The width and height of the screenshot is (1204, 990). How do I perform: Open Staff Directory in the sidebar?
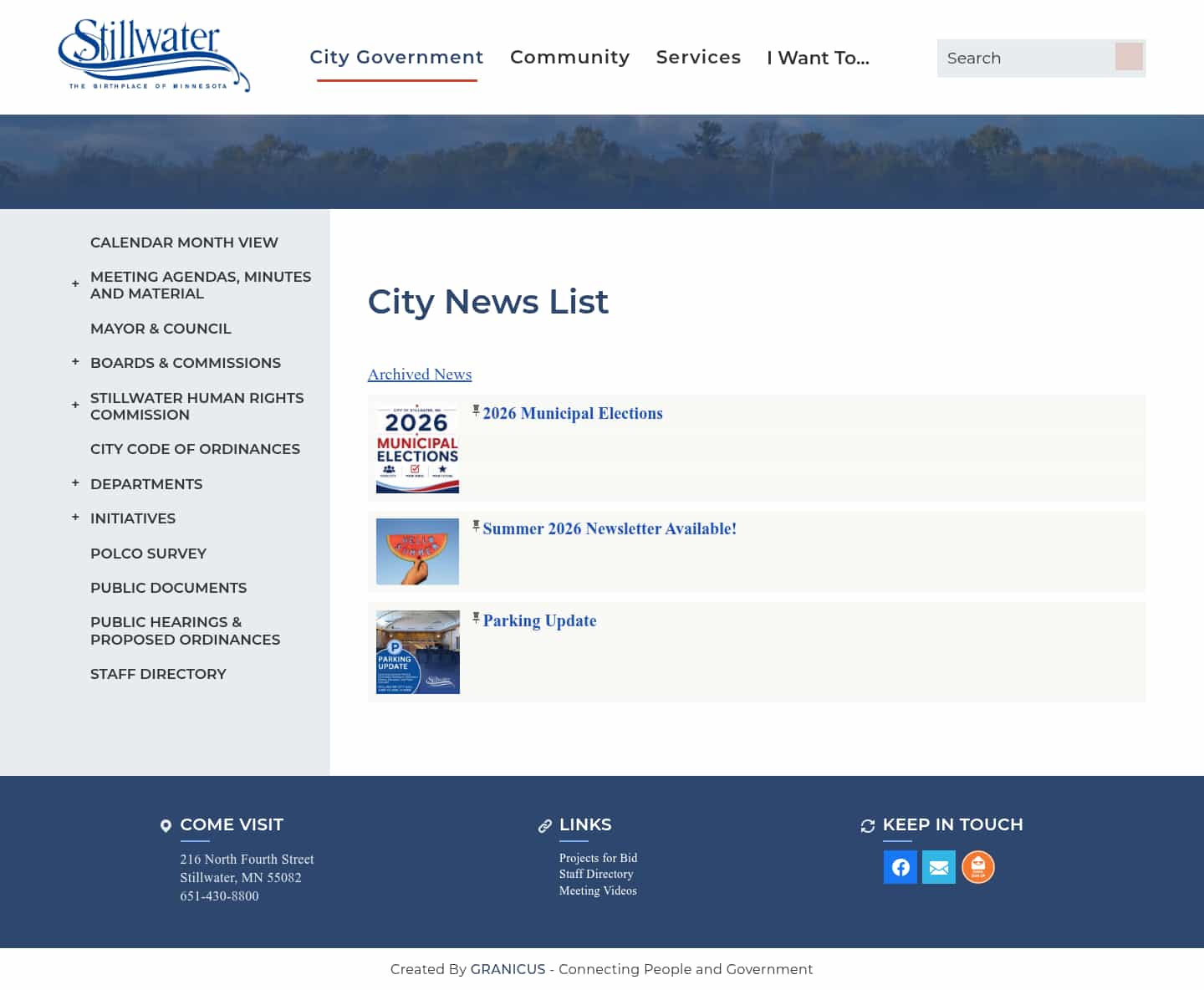coord(158,674)
